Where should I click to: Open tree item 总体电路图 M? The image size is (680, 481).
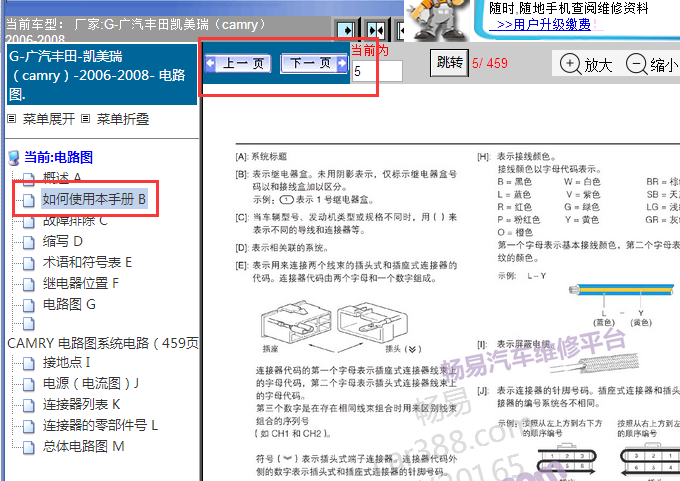(x=83, y=446)
